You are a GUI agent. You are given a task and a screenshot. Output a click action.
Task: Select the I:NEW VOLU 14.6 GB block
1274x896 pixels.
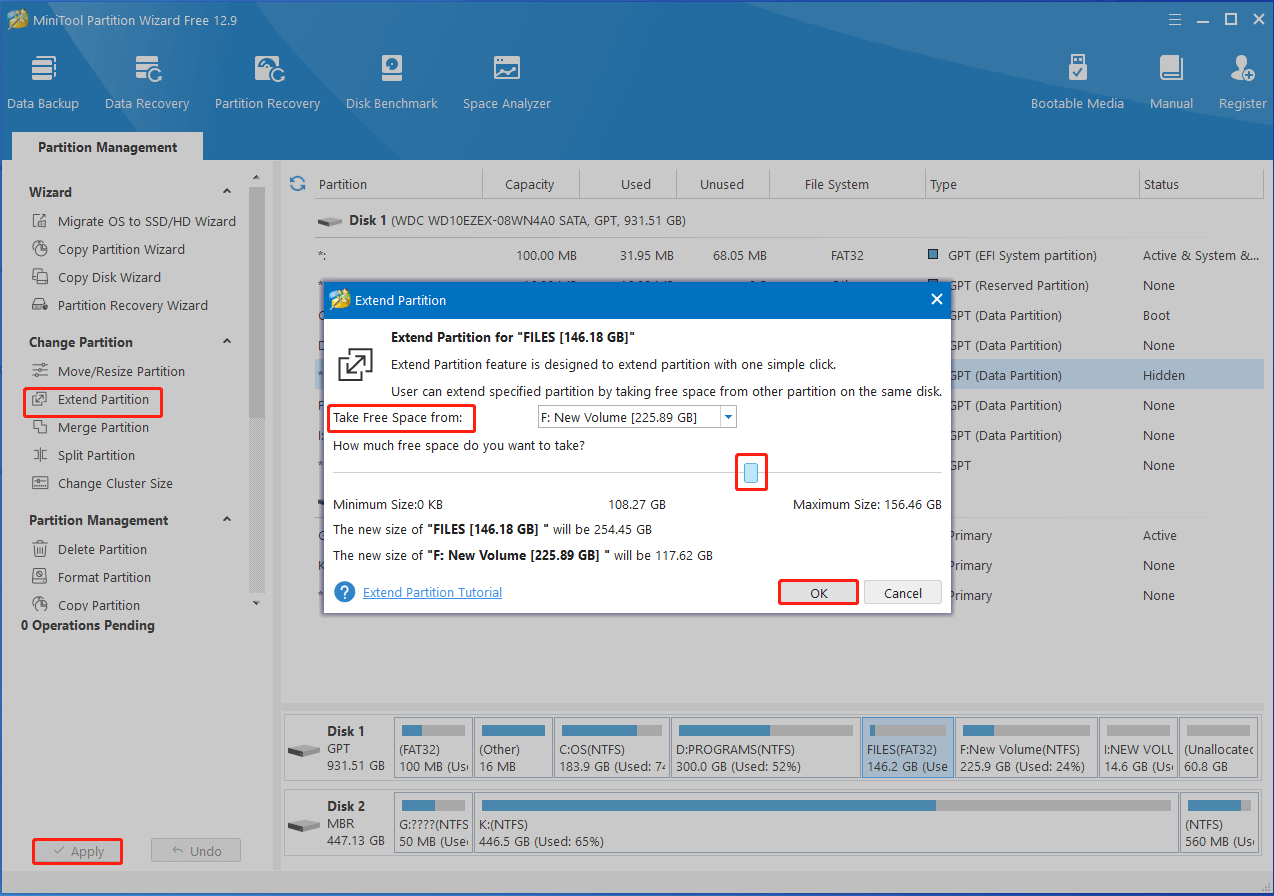point(1138,747)
